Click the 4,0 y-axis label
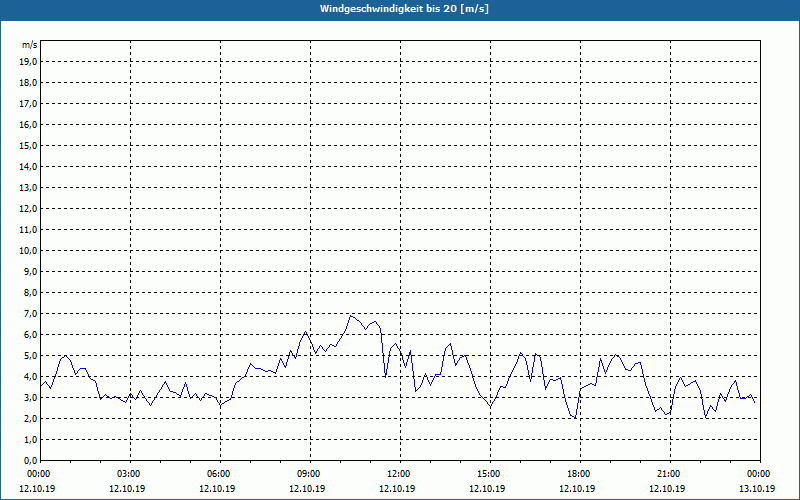Image resolution: width=800 pixels, height=500 pixels. 30,377
